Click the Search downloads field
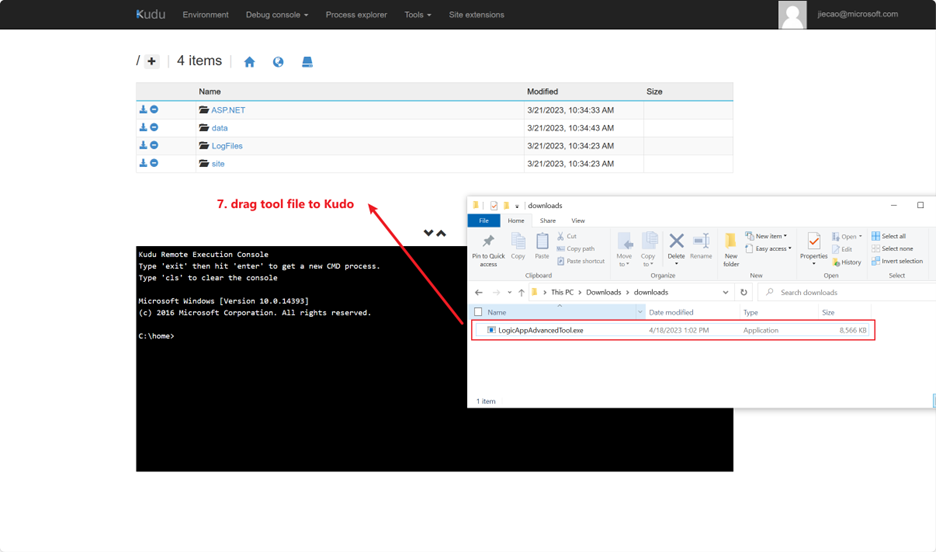Image resolution: width=936 pixels, height=552 pixels. (x=848, y=292)
